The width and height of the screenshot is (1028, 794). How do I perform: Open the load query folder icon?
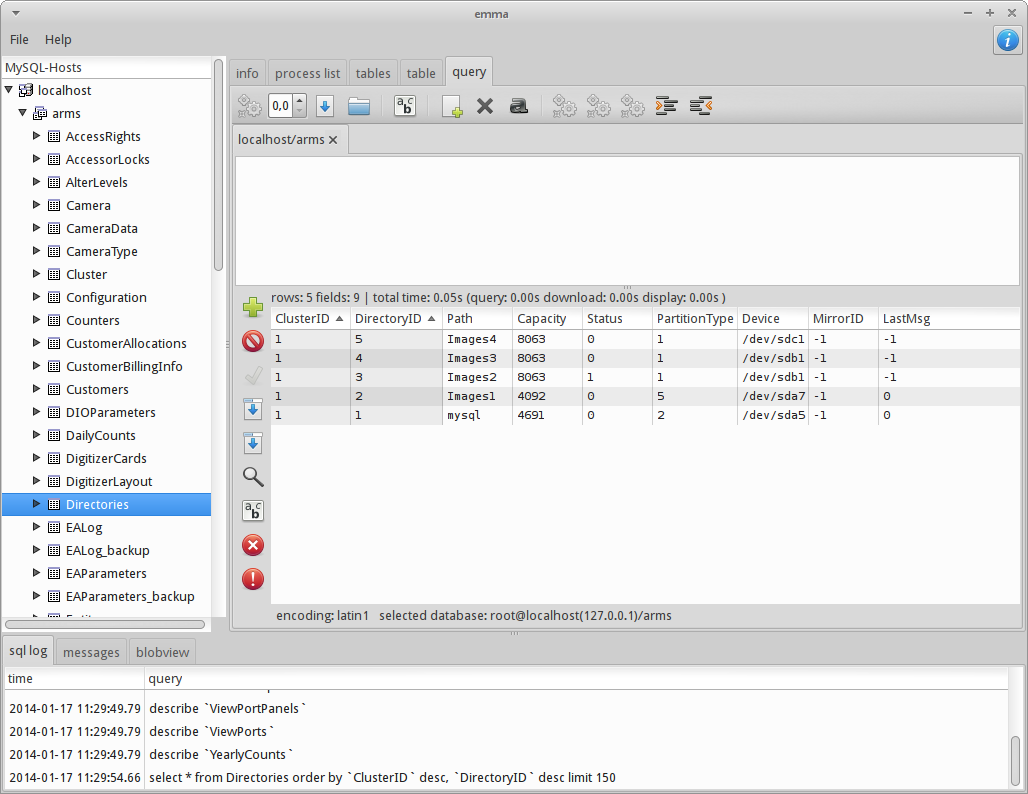(359, 106)
